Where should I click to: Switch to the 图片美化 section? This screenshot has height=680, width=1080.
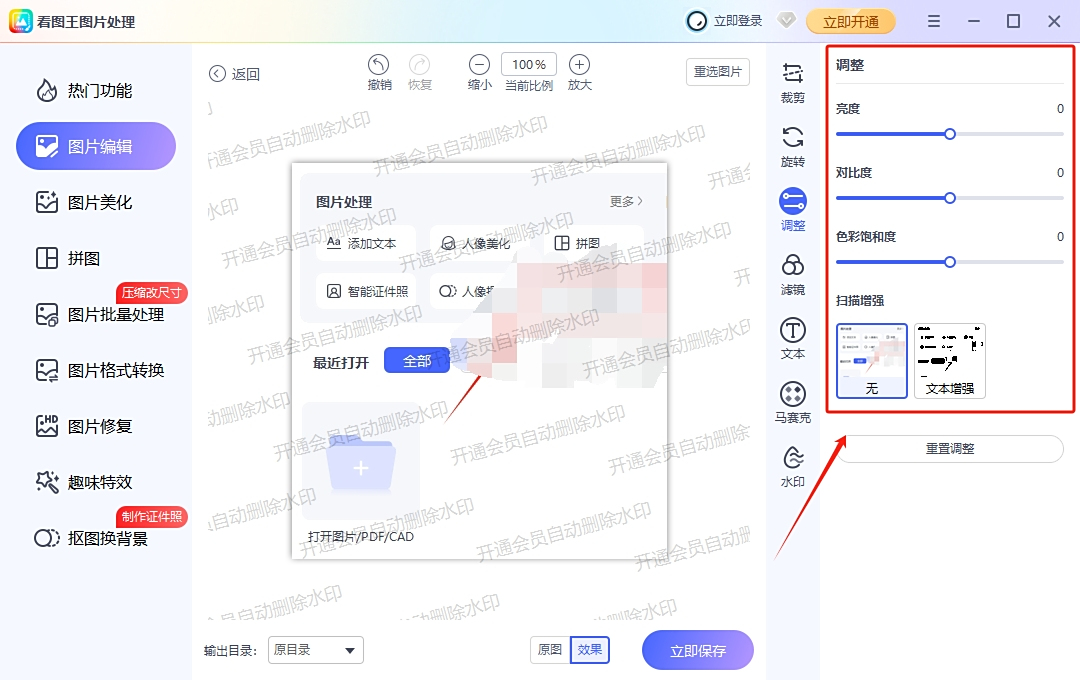click(x=95, y=202)
